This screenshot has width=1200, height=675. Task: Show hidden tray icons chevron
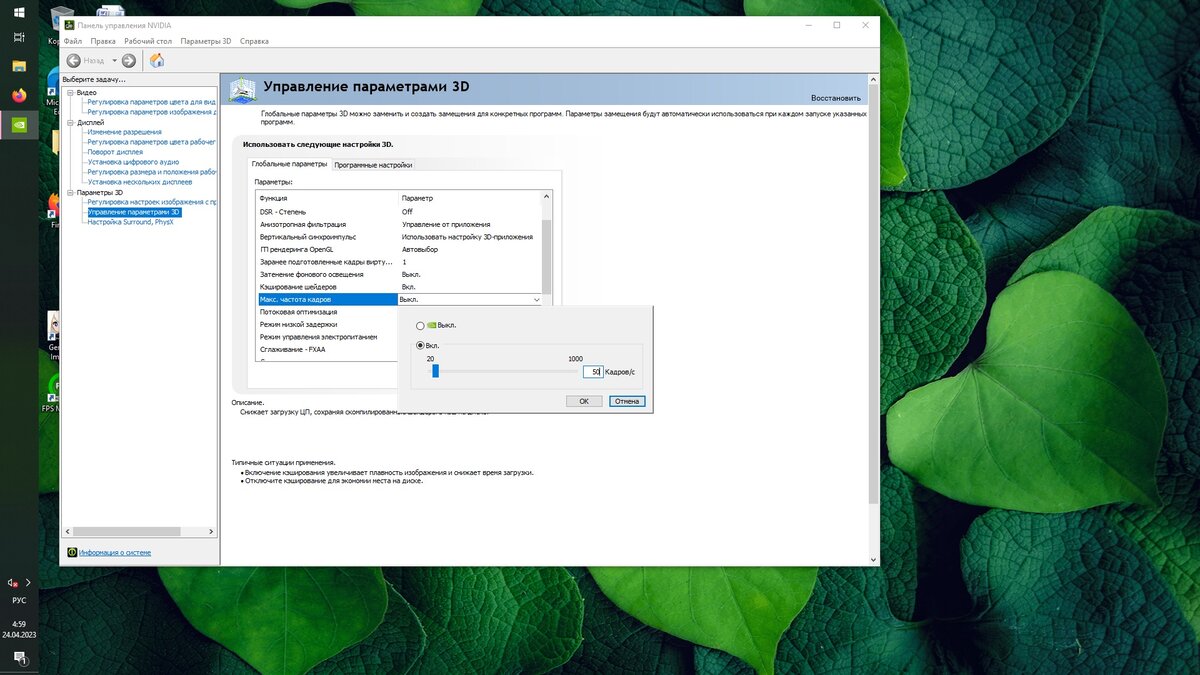pos(28,582)
